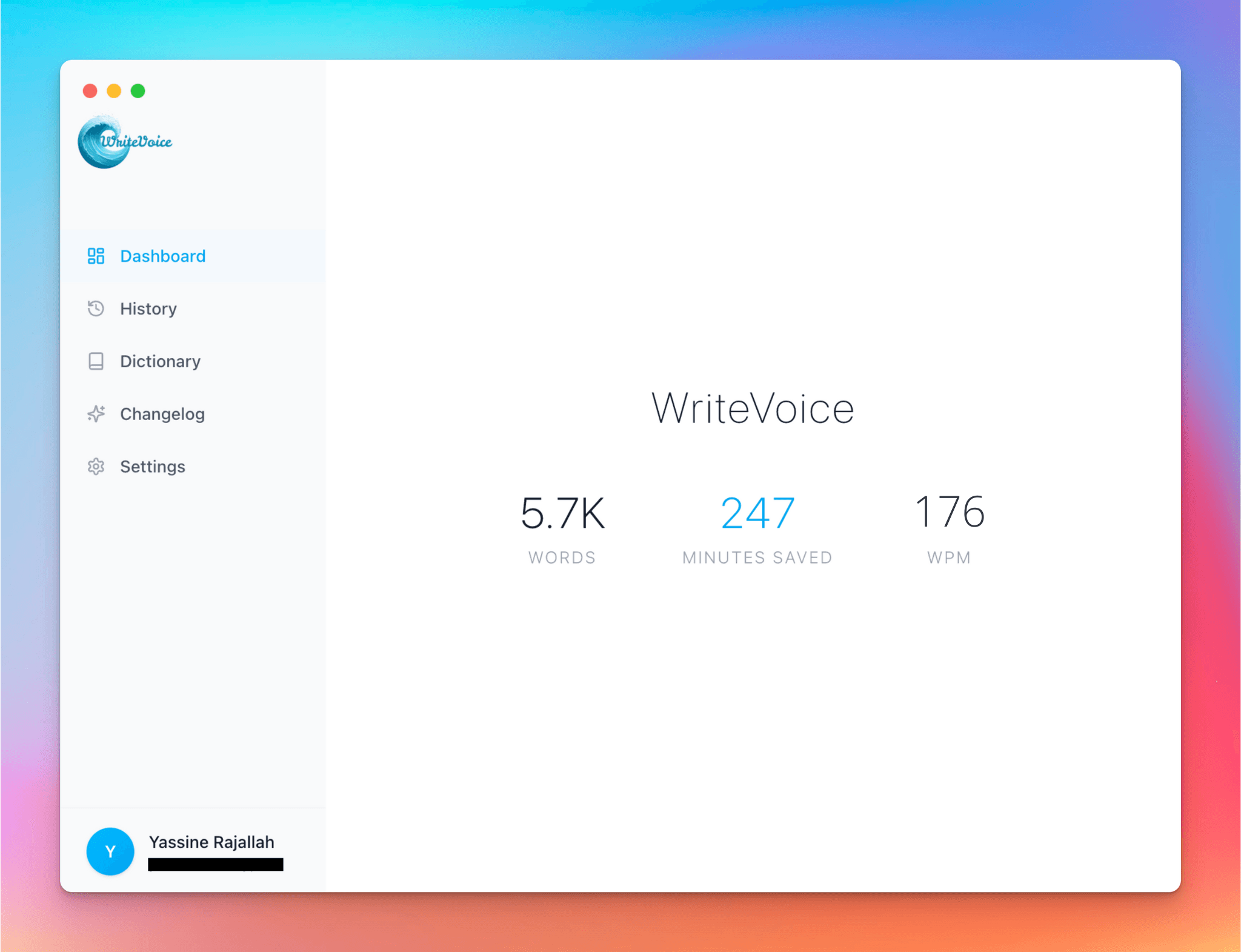Viewport: 1241px width, 952px height.
Task: Click the History clock icon
Action: [x=96, y=308]
